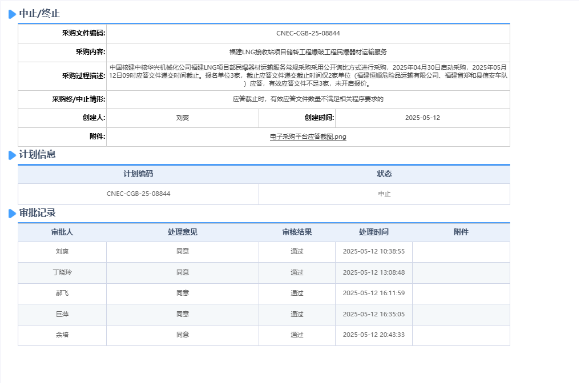Screen dimensions: 579x383
Task: Click the 计划编码 column header
Action: [x=138, y=174]
